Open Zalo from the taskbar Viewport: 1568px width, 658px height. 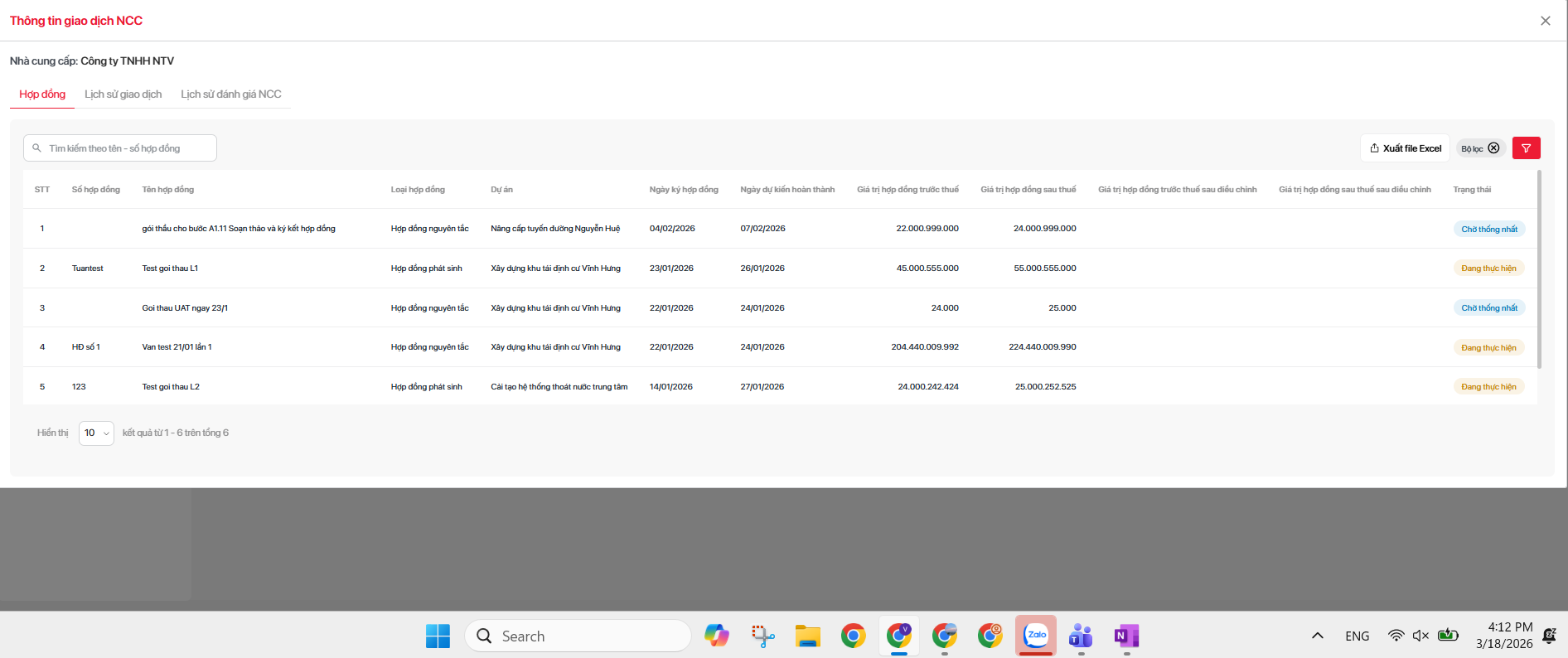(x=1035, y=636)
